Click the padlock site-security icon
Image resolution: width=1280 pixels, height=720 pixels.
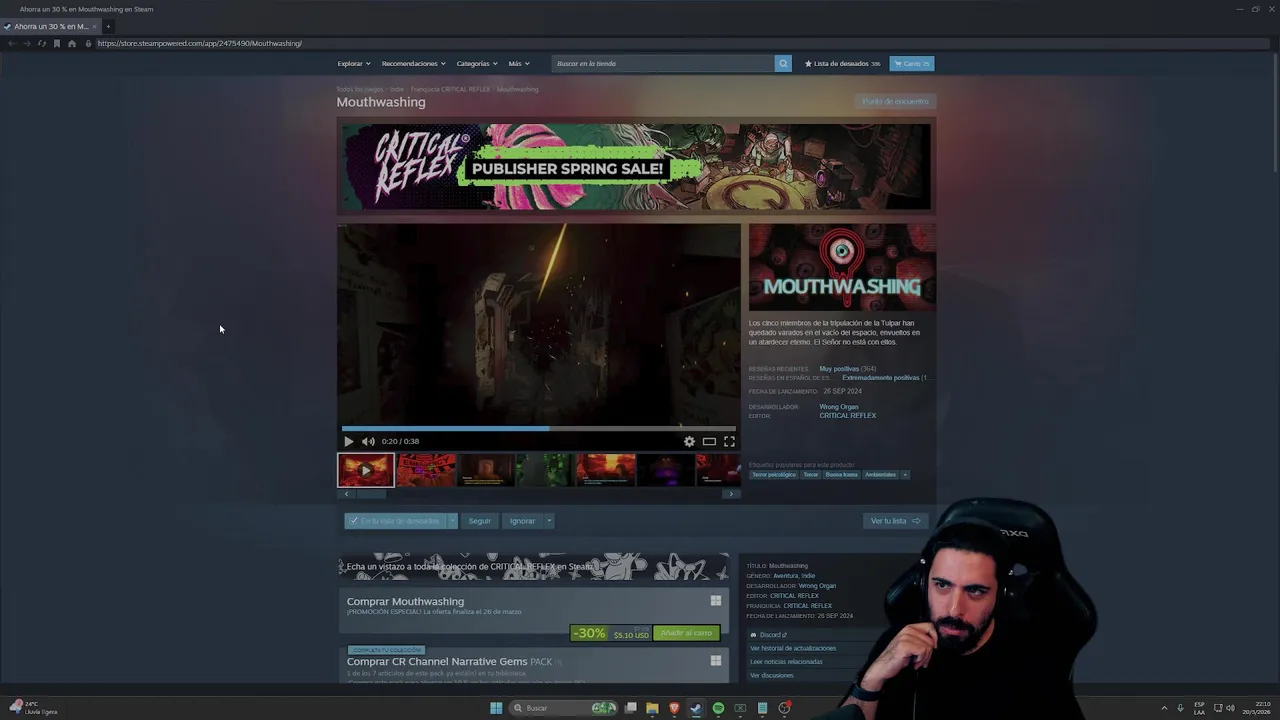88,43
